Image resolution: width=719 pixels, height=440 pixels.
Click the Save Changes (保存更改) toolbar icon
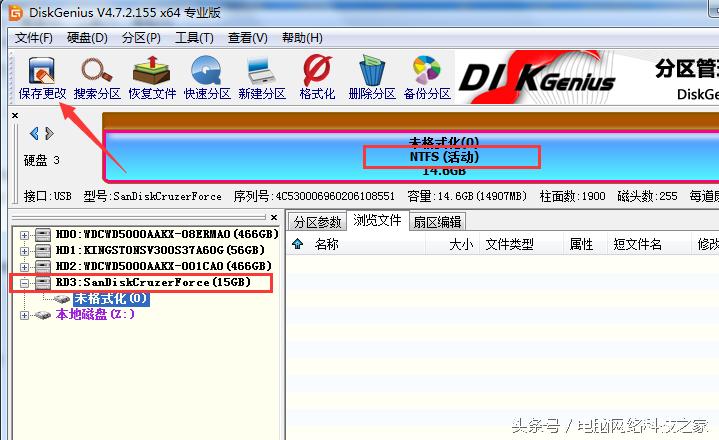pos(42,78)
